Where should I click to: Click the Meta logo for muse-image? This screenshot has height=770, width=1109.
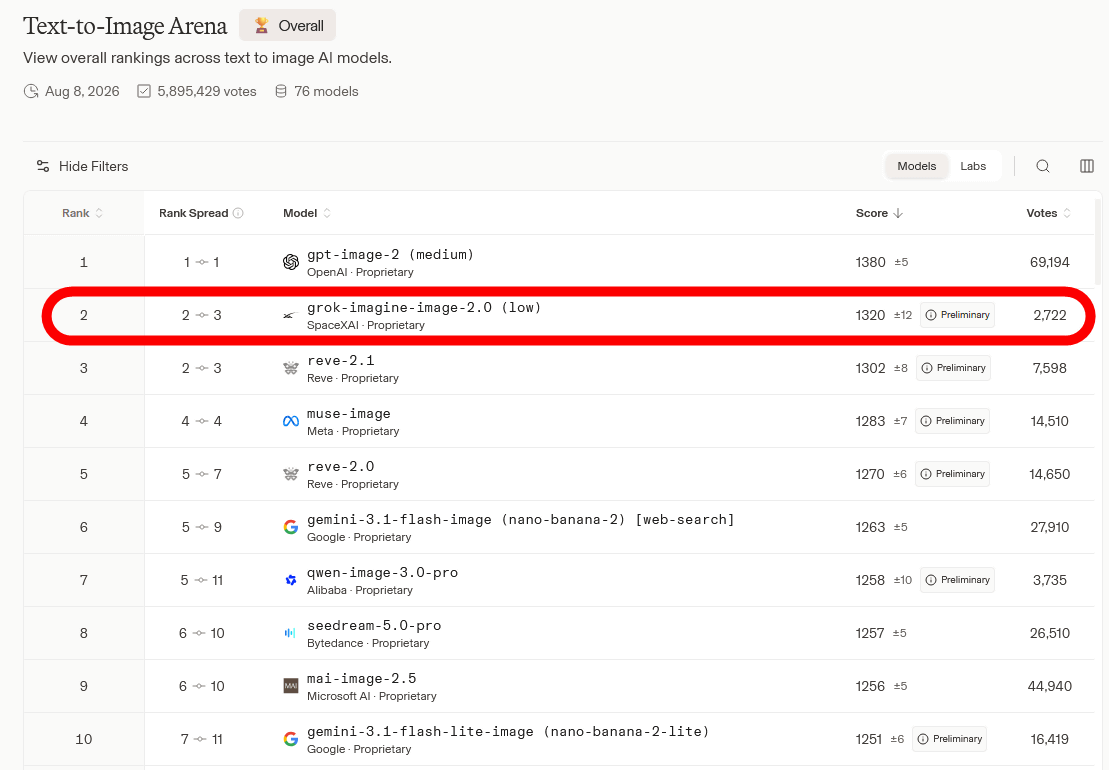coord(291,421)
